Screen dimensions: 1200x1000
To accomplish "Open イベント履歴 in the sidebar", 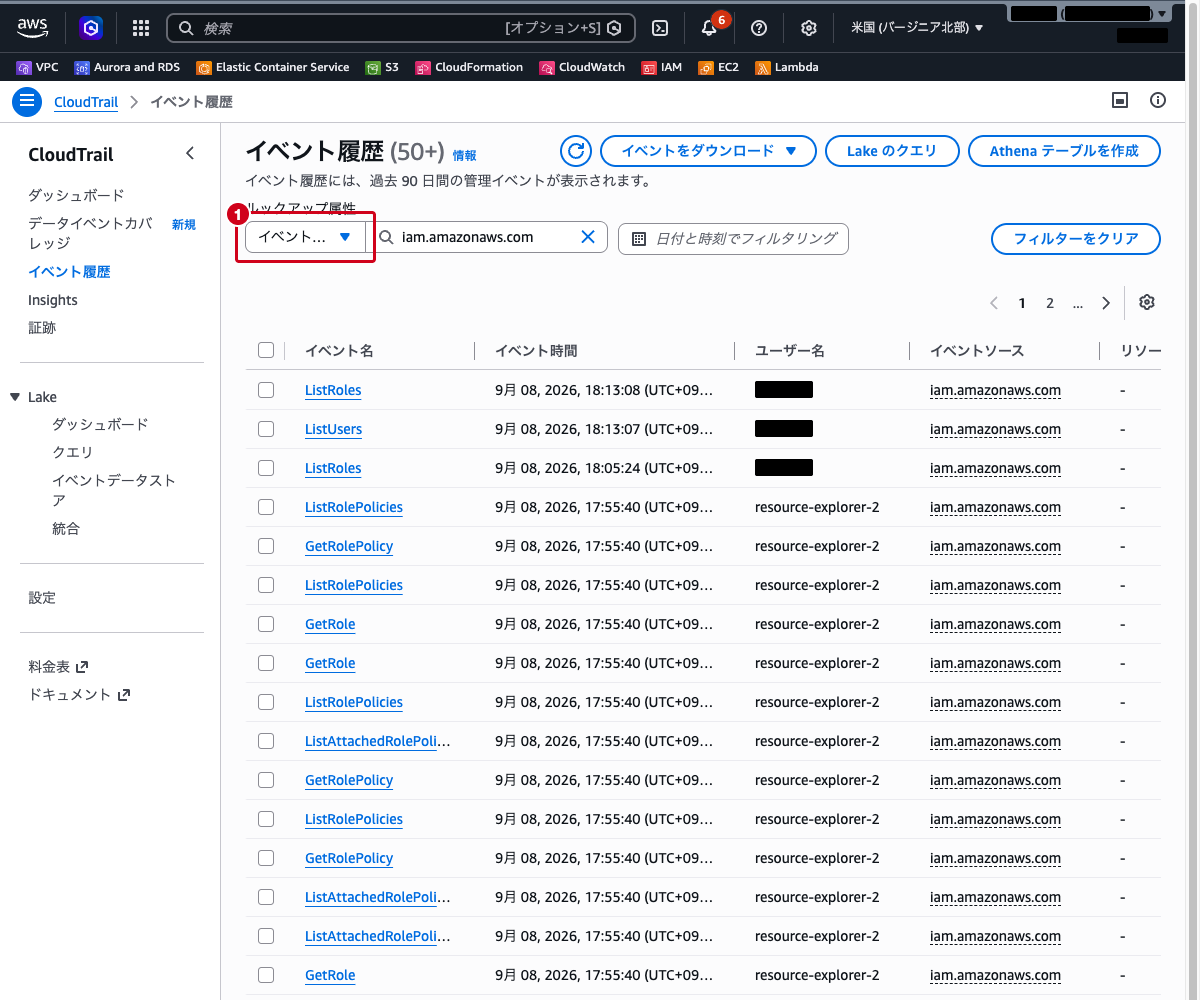I will coord(69,271).
